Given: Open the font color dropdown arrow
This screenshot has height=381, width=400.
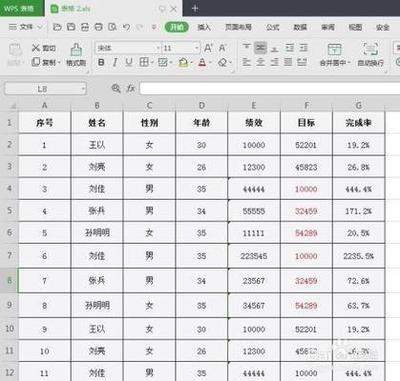Looking at the screenshot, I should [211, 62].
